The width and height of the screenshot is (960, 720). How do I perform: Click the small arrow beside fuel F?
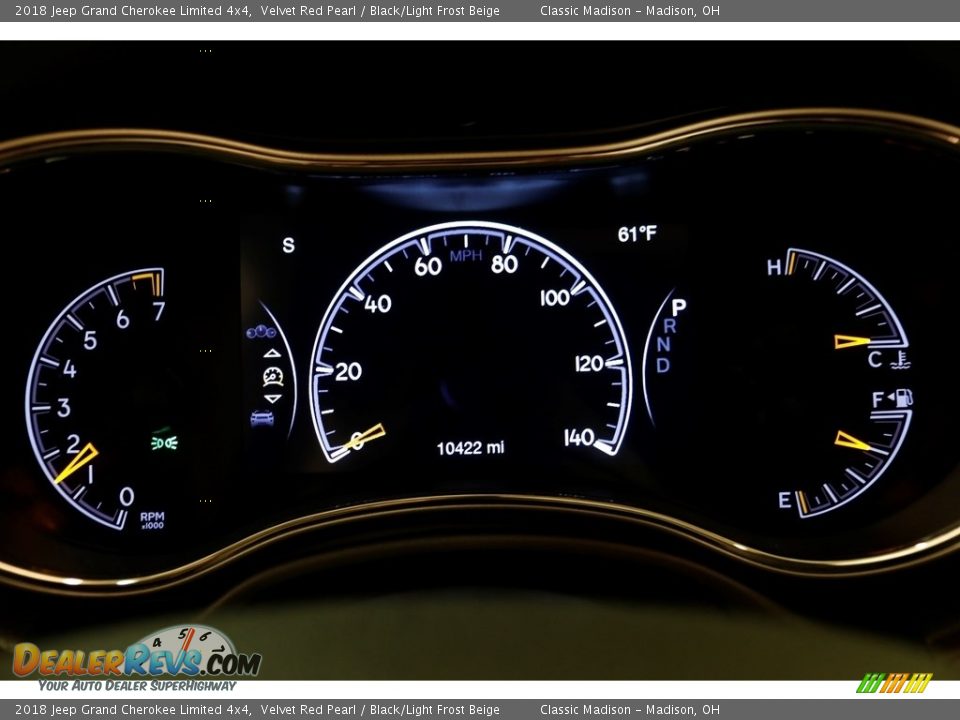point(889,399)
